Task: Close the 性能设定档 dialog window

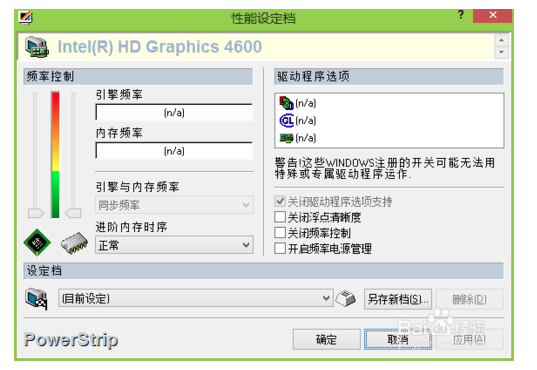Action: [492, 15]
